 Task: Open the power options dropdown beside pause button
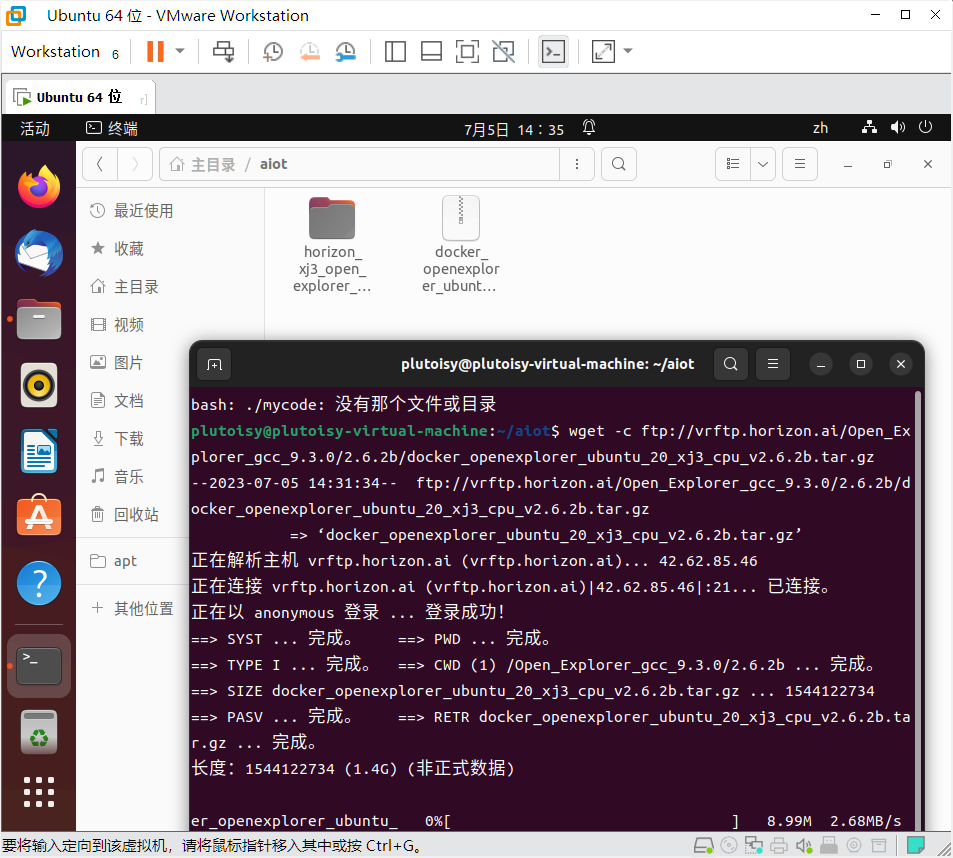coord(180,51)
